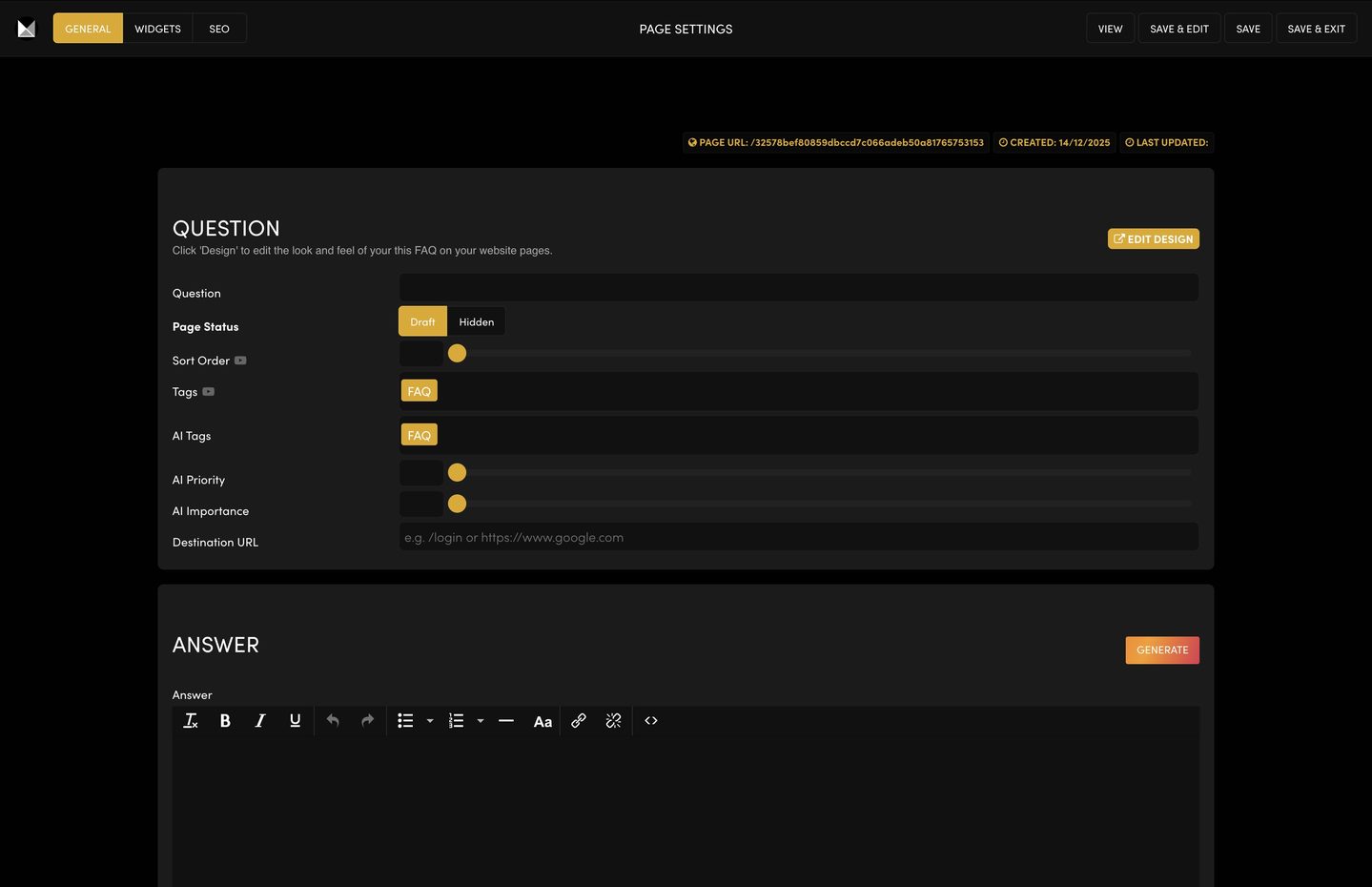Open the Insert Link tool
The width and height of the screenshot is (1372, 887).
coord(578,720)
